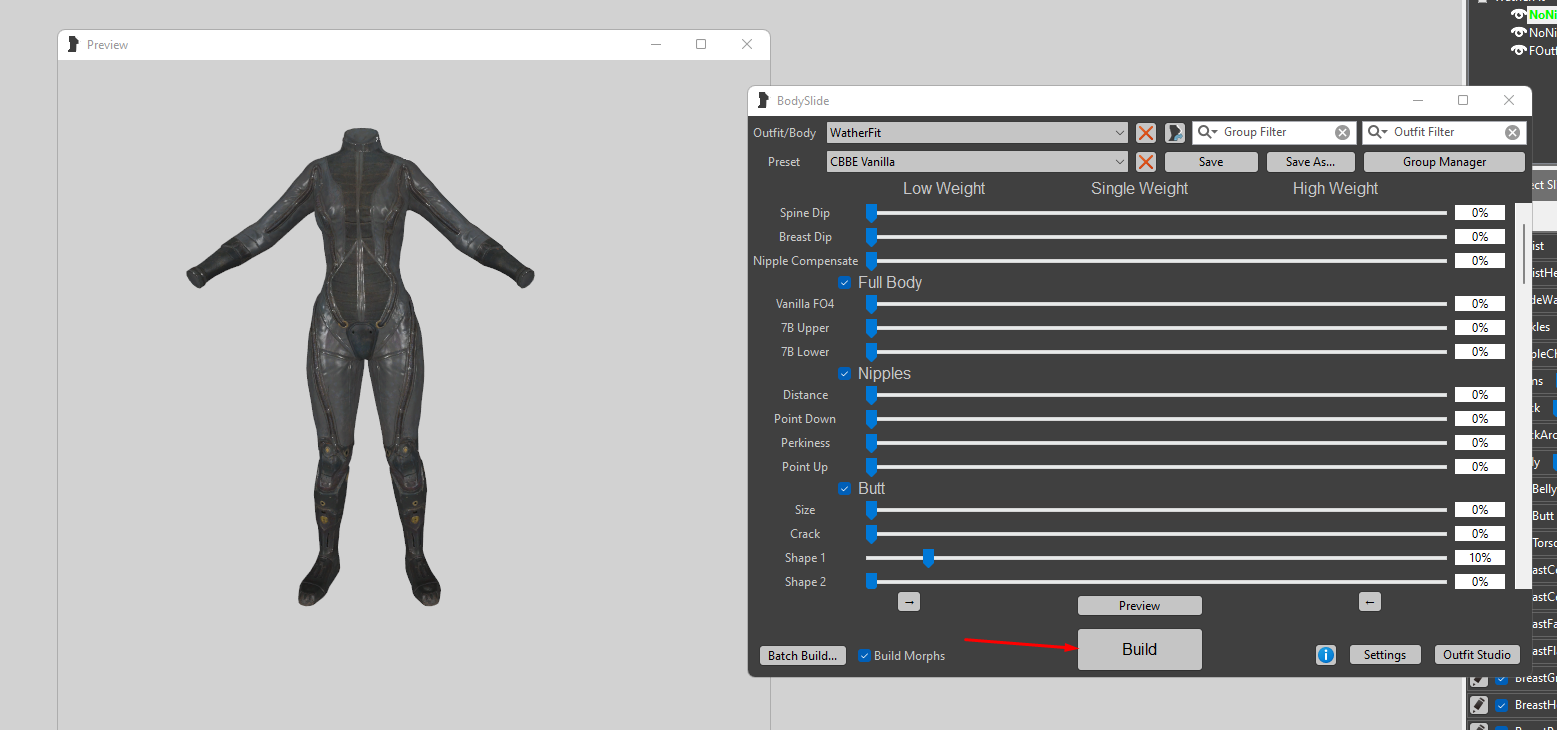Click the Spine Dip slider track
This screenshot has height=730, width=1557.
coord(1156,213)
